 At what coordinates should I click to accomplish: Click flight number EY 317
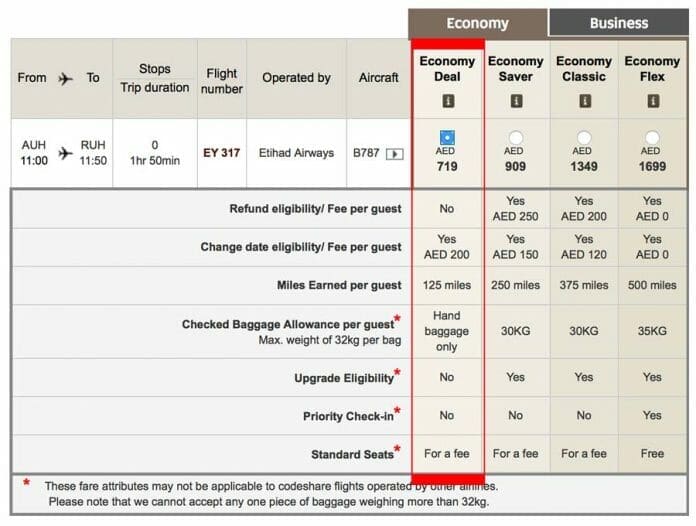(221, 153)
